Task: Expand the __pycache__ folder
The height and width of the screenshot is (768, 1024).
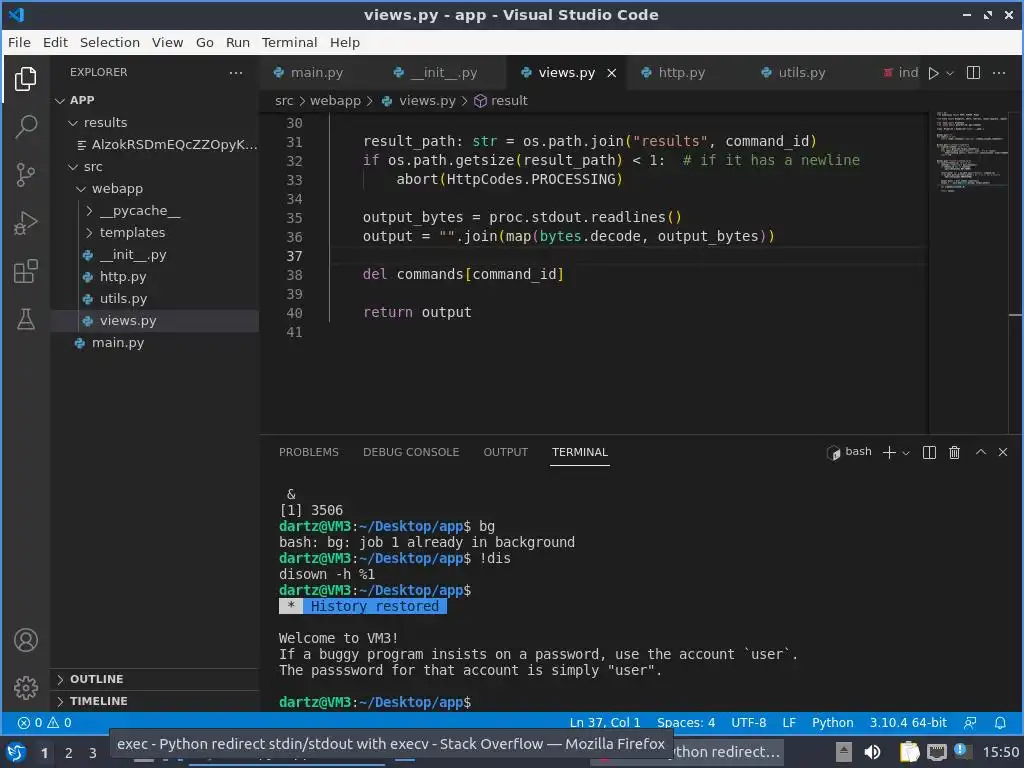Action: point(155,211)
